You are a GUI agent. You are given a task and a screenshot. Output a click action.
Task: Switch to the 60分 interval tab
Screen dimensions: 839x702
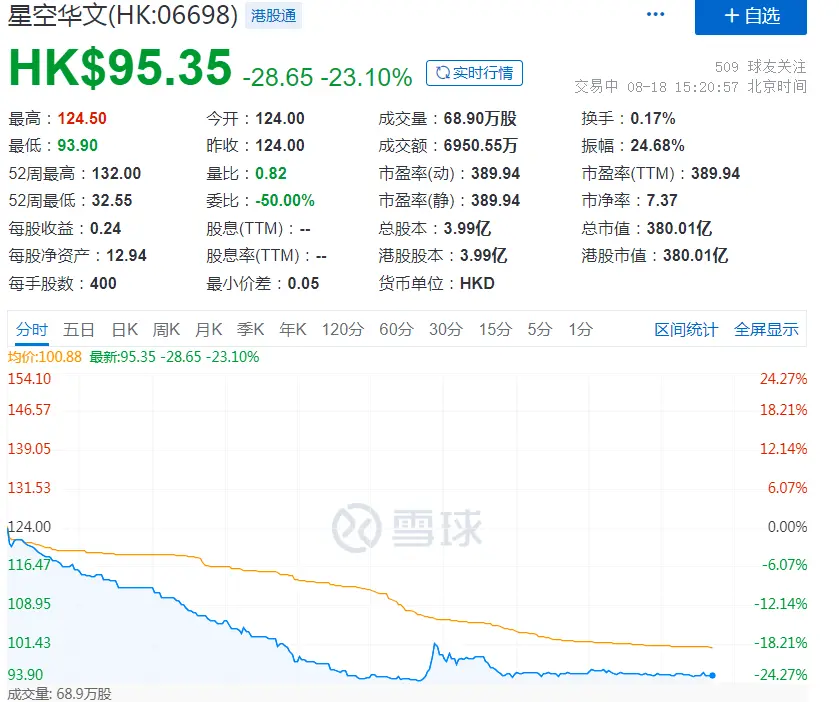(396, 329)
